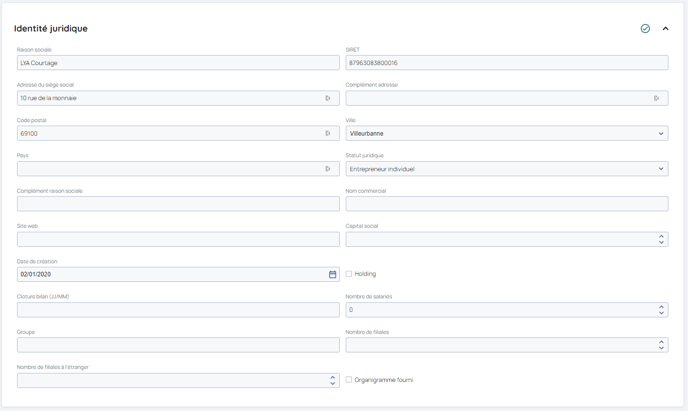Enable the Organigramme fourni checkbox
The image size is (688, 411).
[x=349, y=380]
